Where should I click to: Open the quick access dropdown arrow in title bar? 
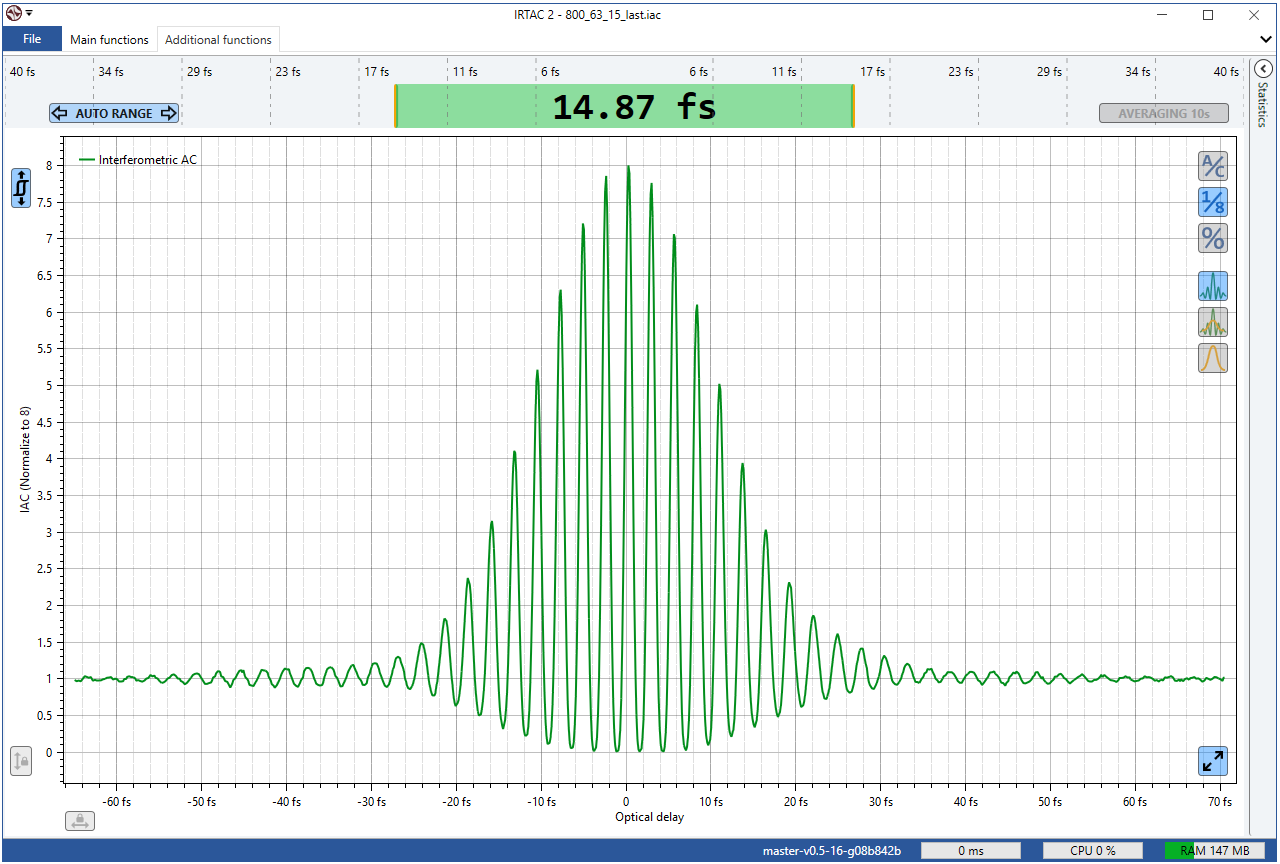click(30, 14)
